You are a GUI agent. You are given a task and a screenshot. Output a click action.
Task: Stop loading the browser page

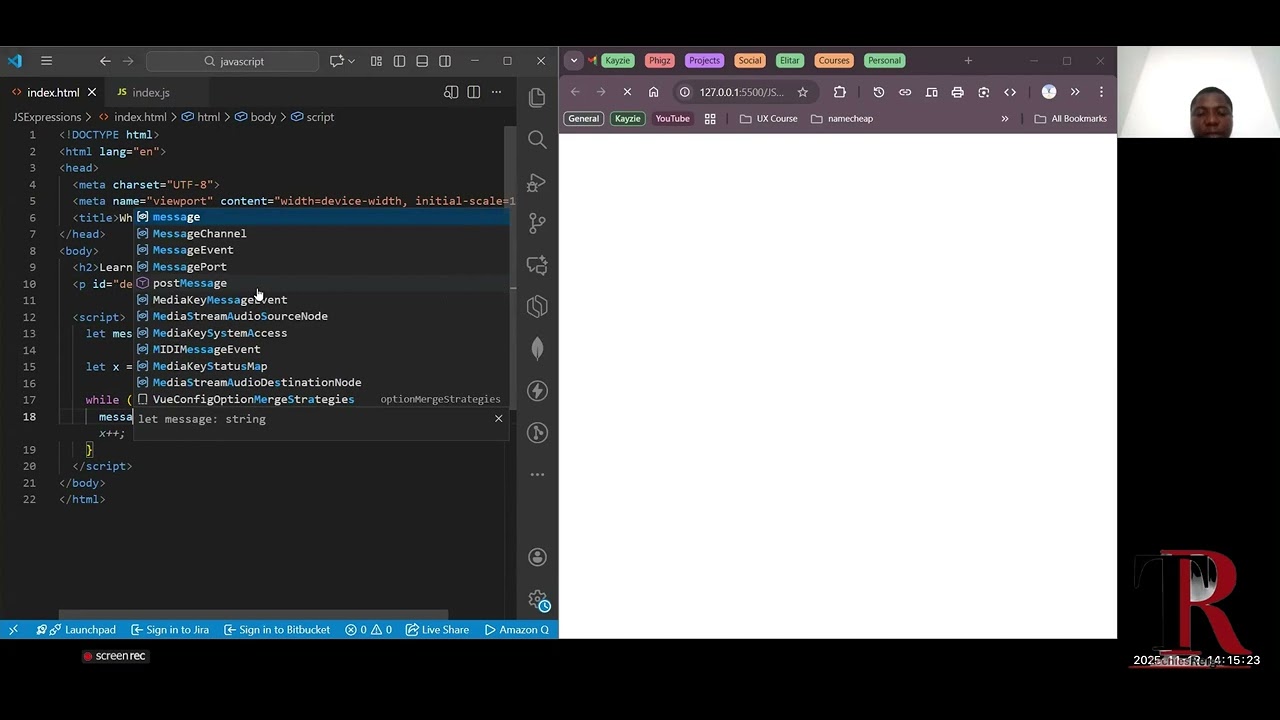point(627,92)
